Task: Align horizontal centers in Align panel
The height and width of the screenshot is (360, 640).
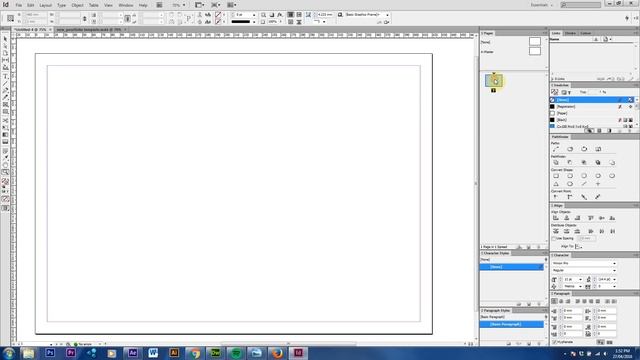Action: pyautogui.click(x=567, y=218)
